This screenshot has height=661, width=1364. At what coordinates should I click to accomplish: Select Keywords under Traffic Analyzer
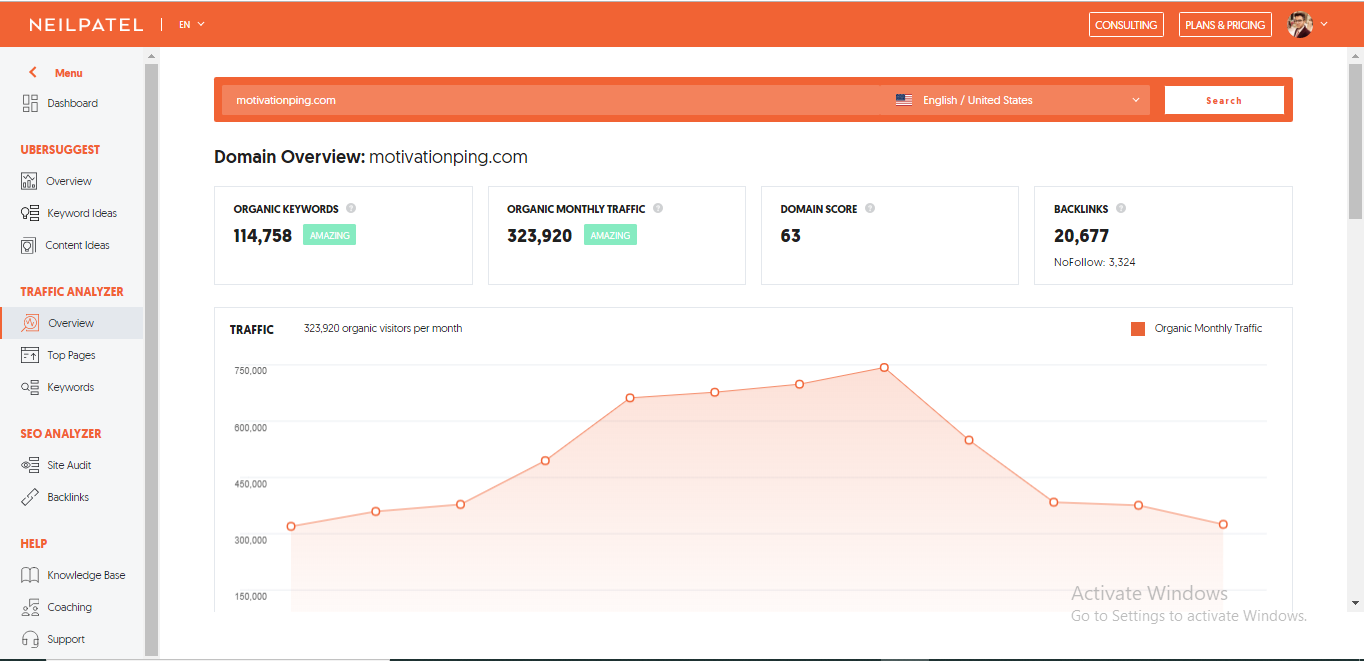coord(70,387)
